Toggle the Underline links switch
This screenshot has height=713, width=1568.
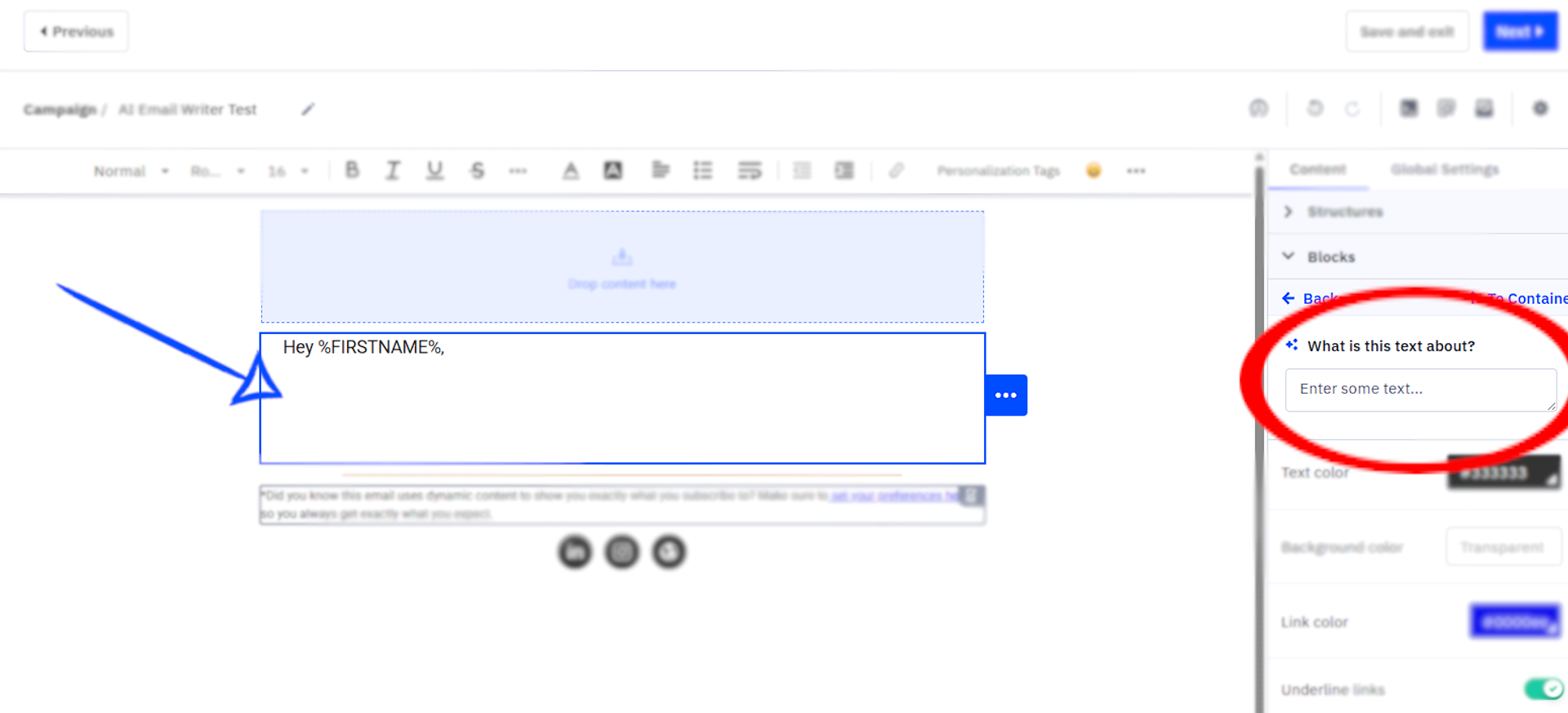tap(1543, 689)
